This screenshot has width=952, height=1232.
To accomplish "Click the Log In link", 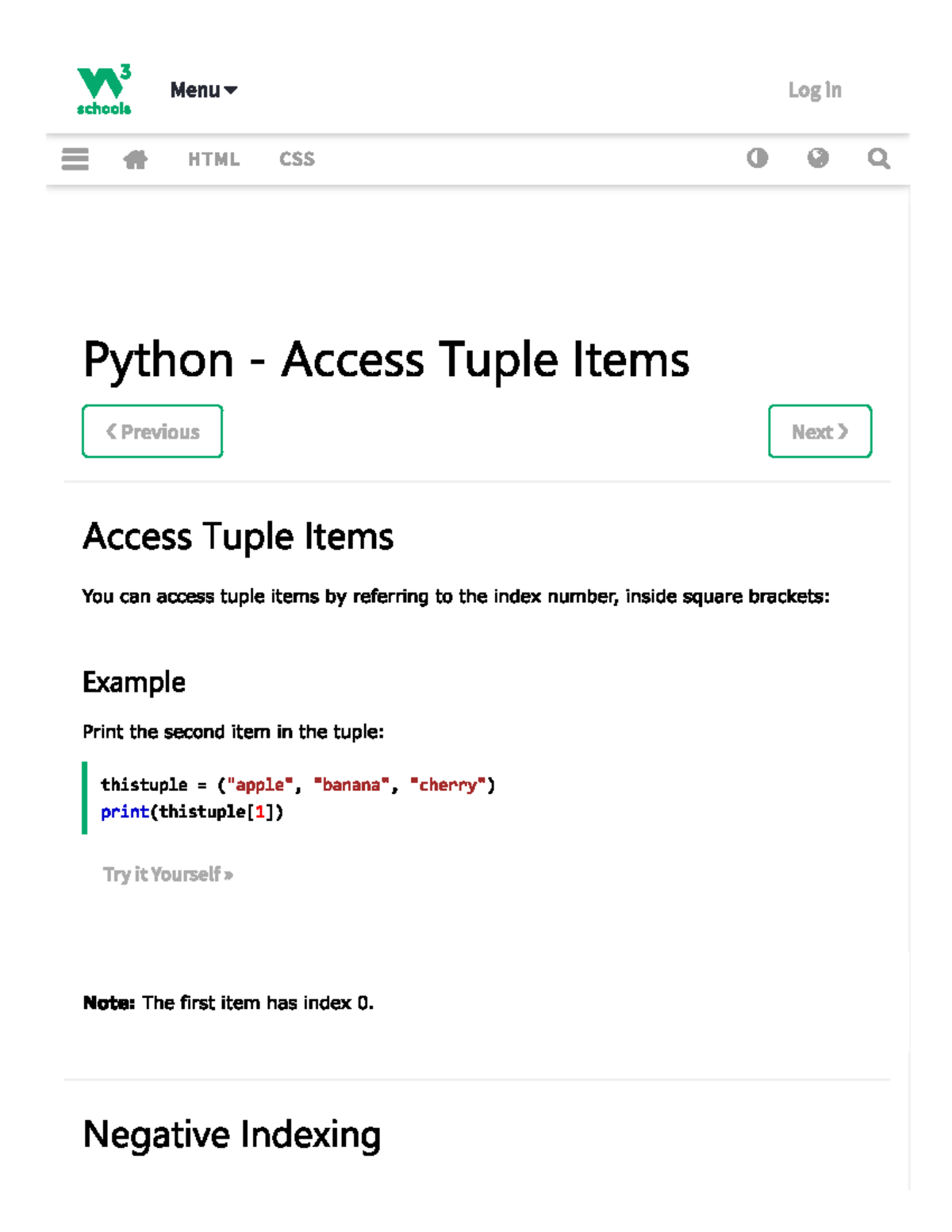I will [x=814, y=90].
